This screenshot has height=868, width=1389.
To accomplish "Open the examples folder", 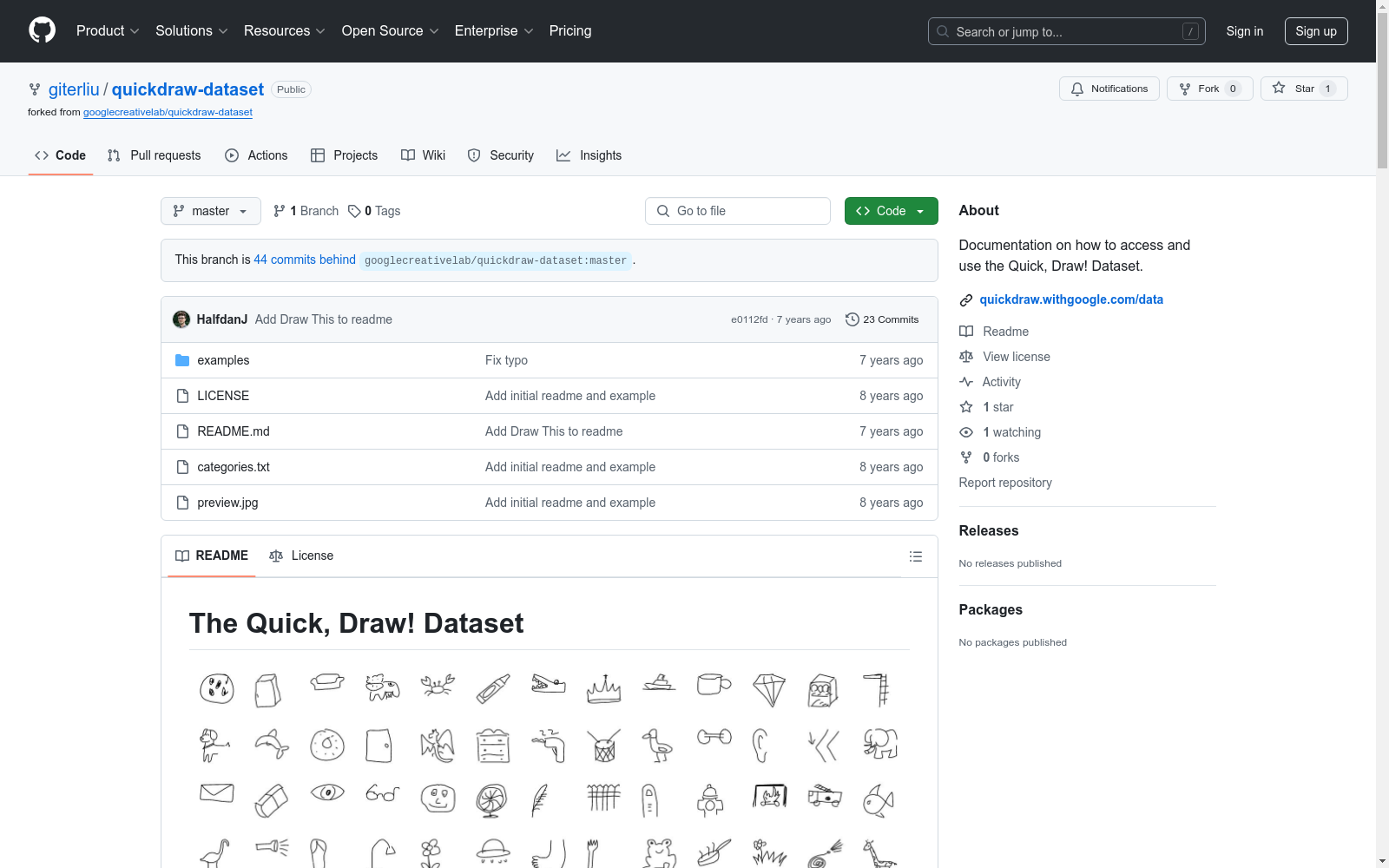I will 223,360.
